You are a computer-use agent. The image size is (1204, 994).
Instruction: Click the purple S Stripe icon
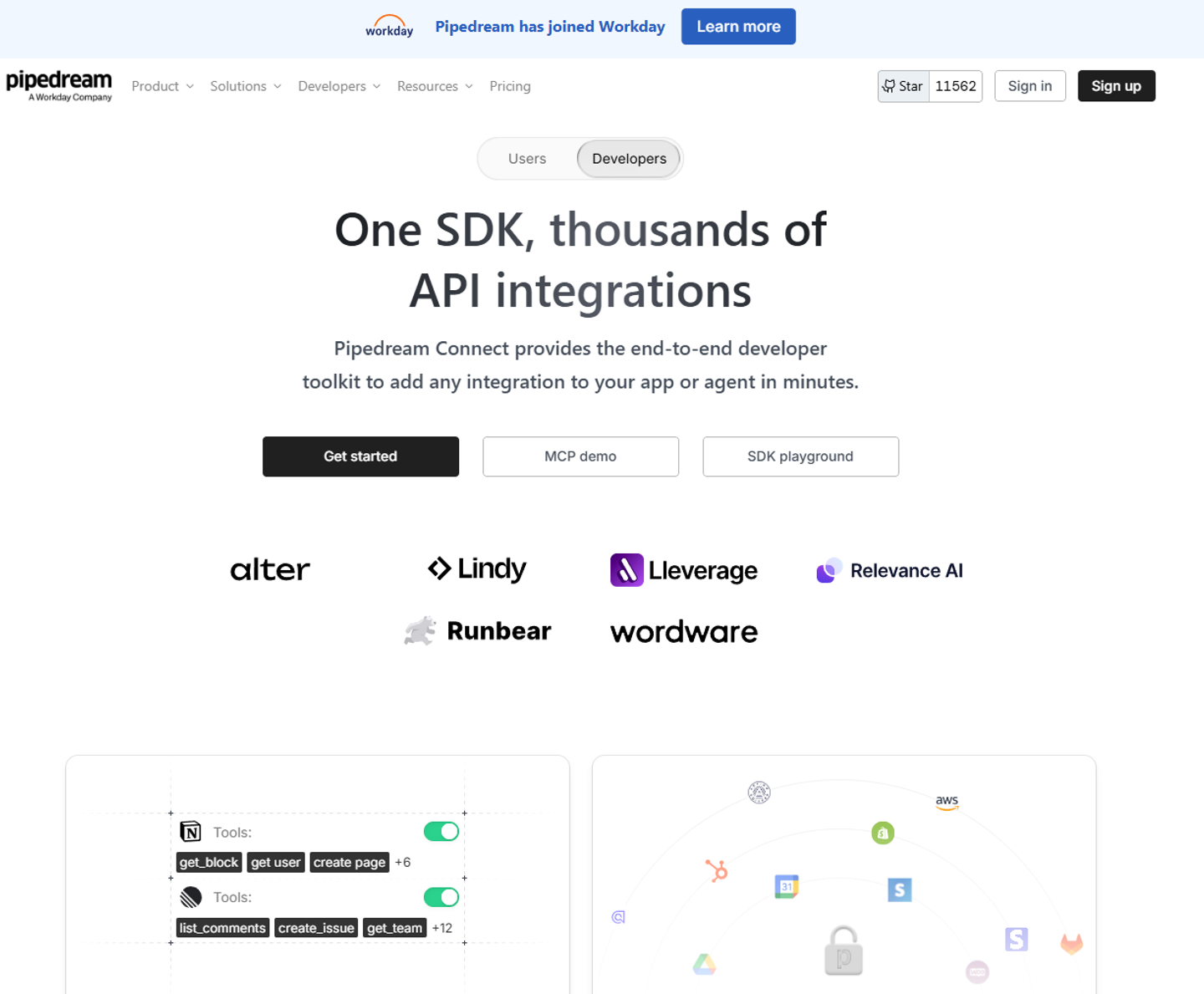click(x=1017, y=940)
